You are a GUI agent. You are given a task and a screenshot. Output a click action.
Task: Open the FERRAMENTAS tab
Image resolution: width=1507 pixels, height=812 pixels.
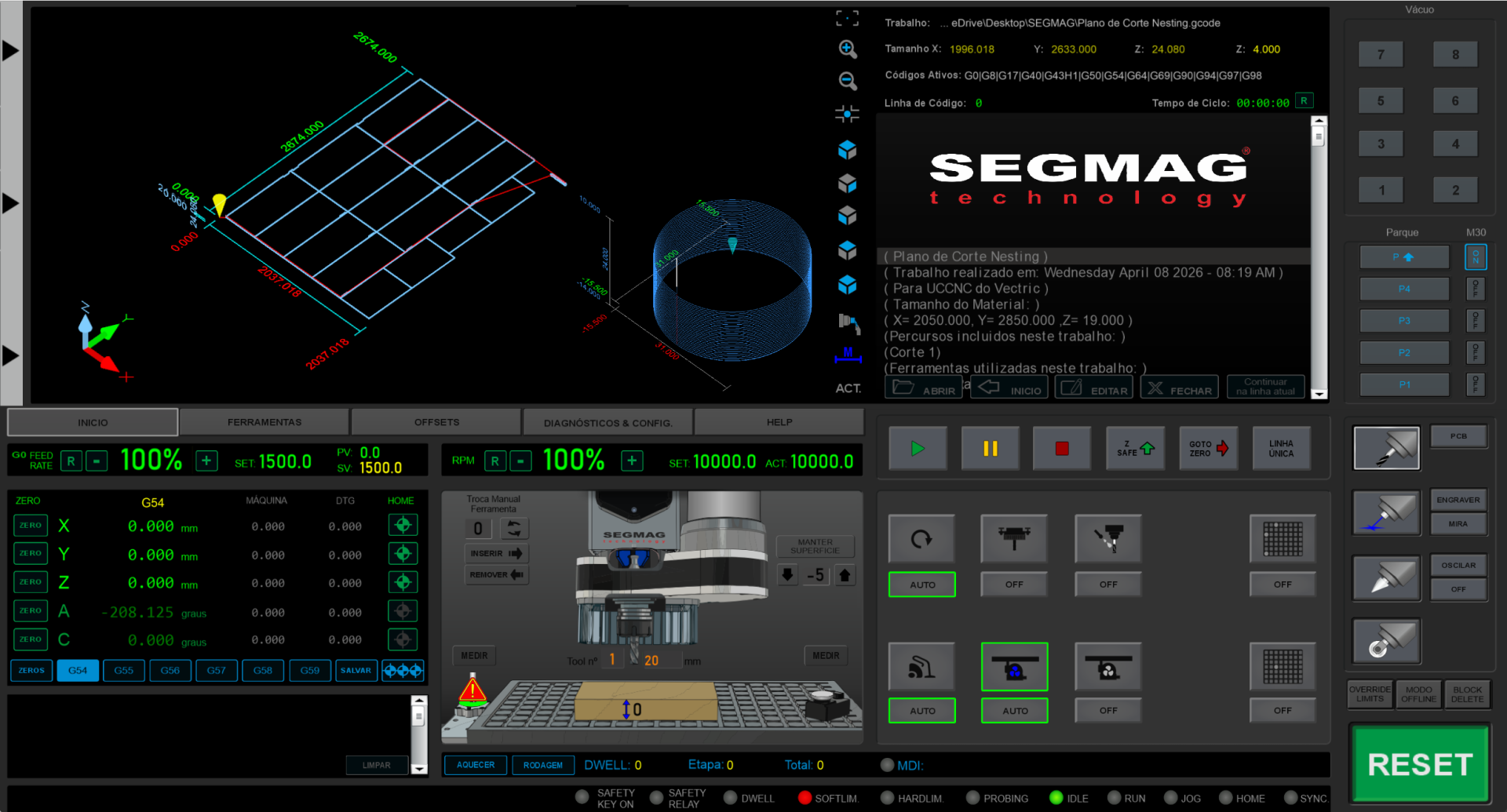tap(265, 422)
